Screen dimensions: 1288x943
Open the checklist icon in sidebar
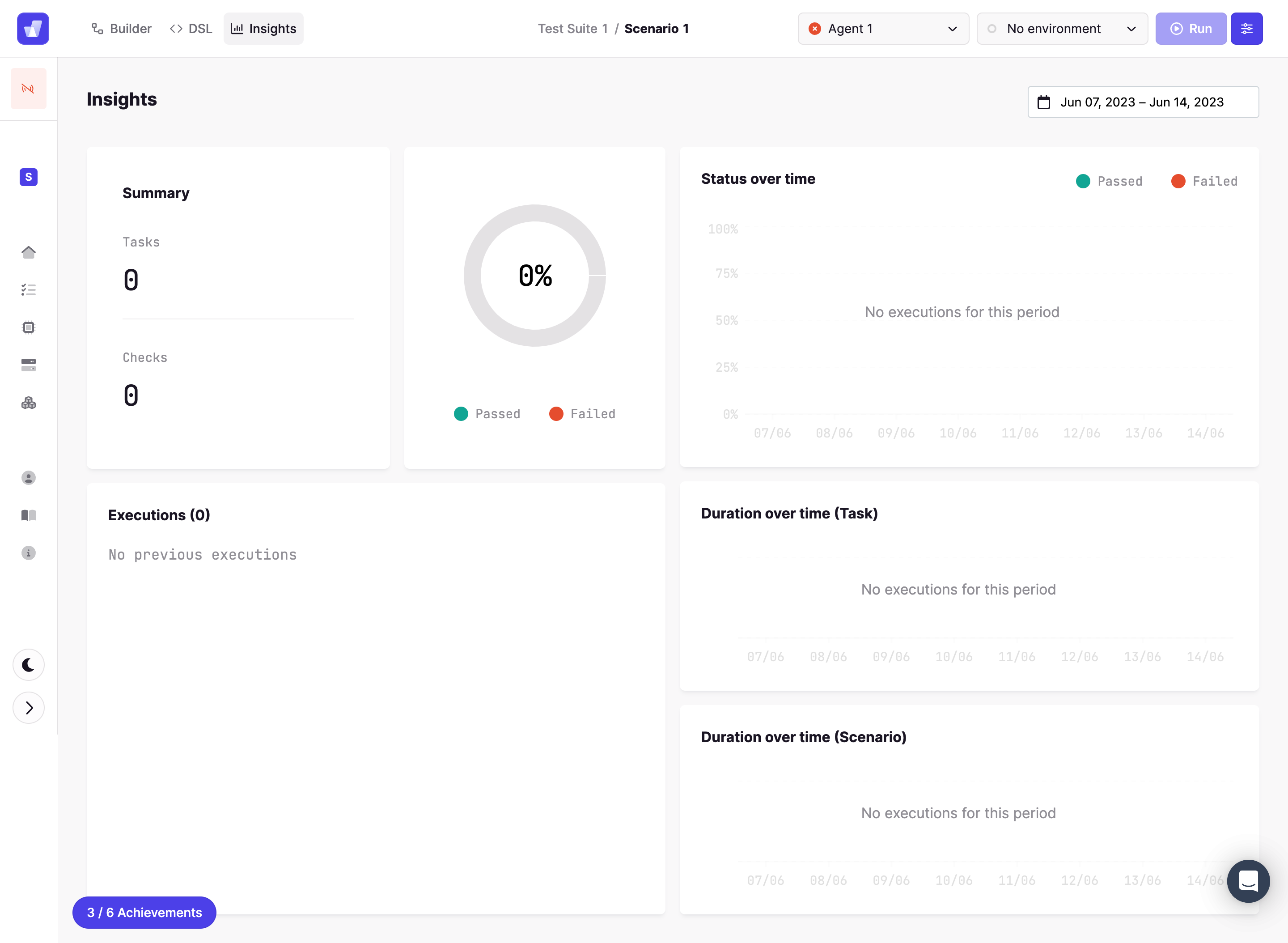point(29,290)
